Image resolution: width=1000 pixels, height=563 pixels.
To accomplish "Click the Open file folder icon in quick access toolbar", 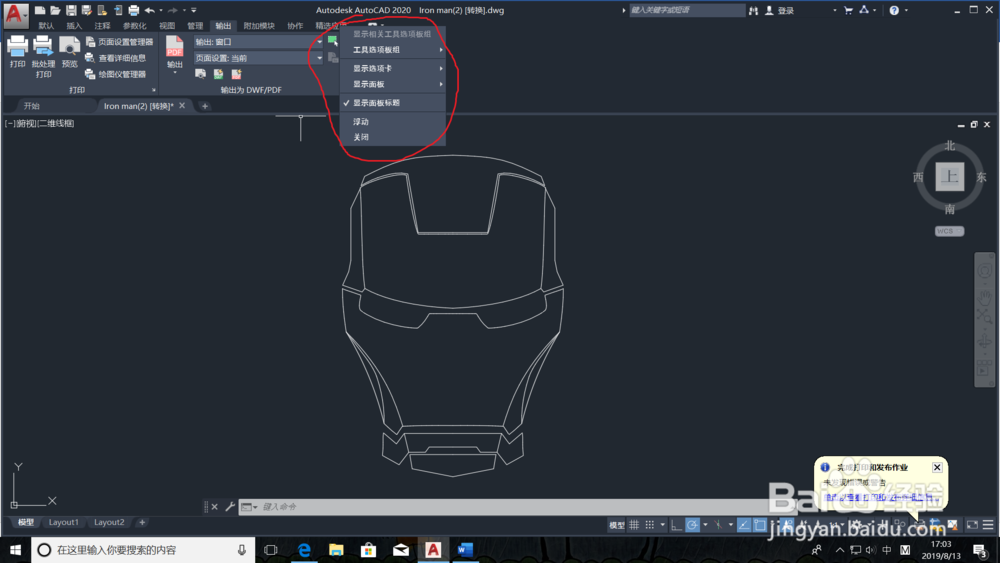I will tap(55, 10).
